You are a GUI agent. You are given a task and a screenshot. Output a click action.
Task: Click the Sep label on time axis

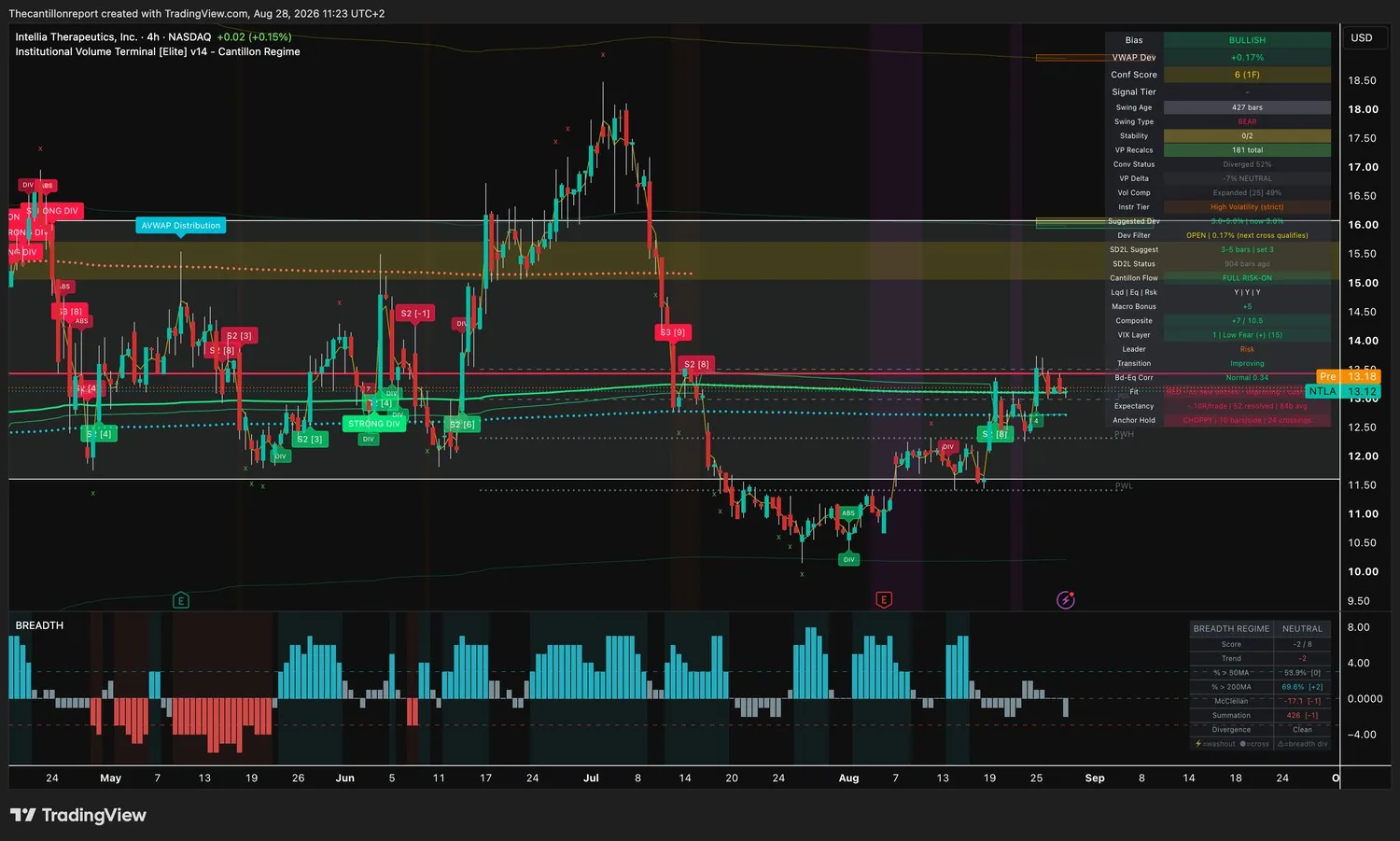click(1095, 778)
